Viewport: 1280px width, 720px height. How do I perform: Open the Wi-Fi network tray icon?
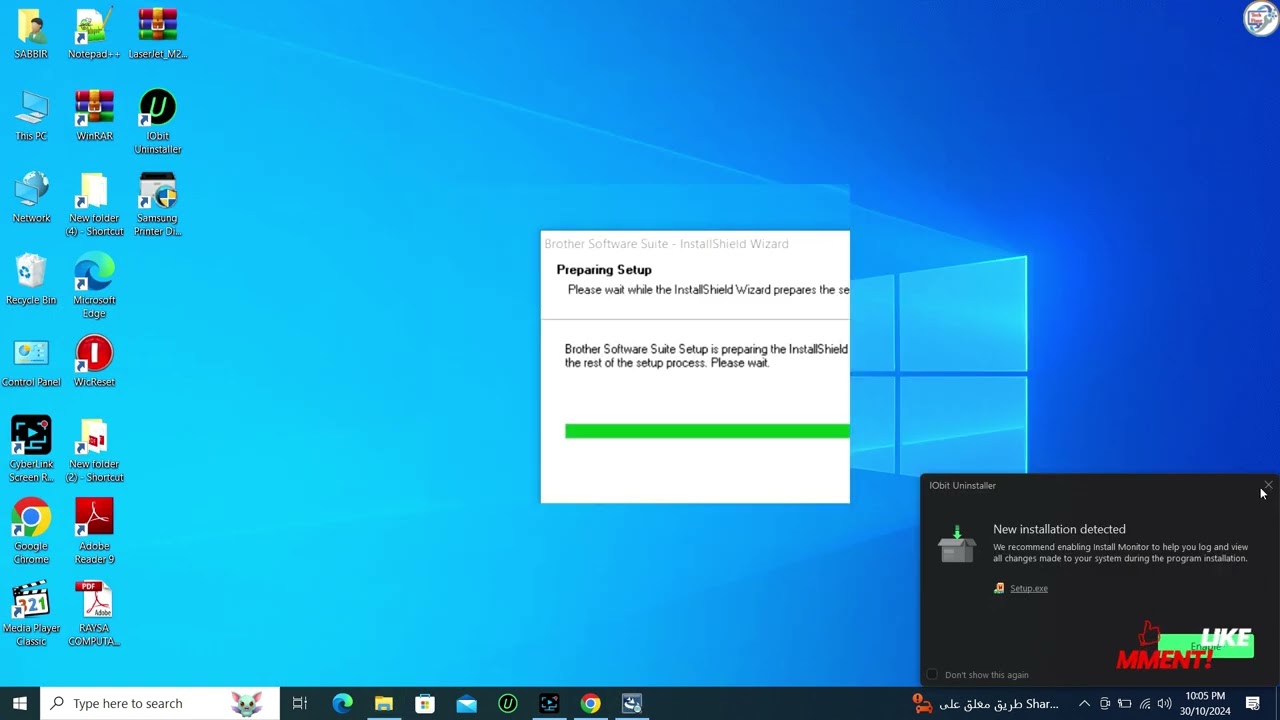(x=1144, y=704)
